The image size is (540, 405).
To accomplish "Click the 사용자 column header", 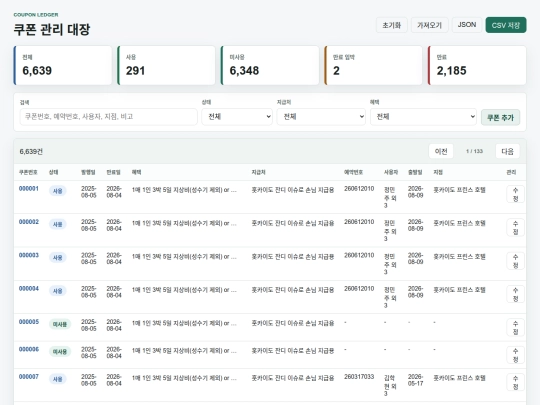I will coord(391,172).
